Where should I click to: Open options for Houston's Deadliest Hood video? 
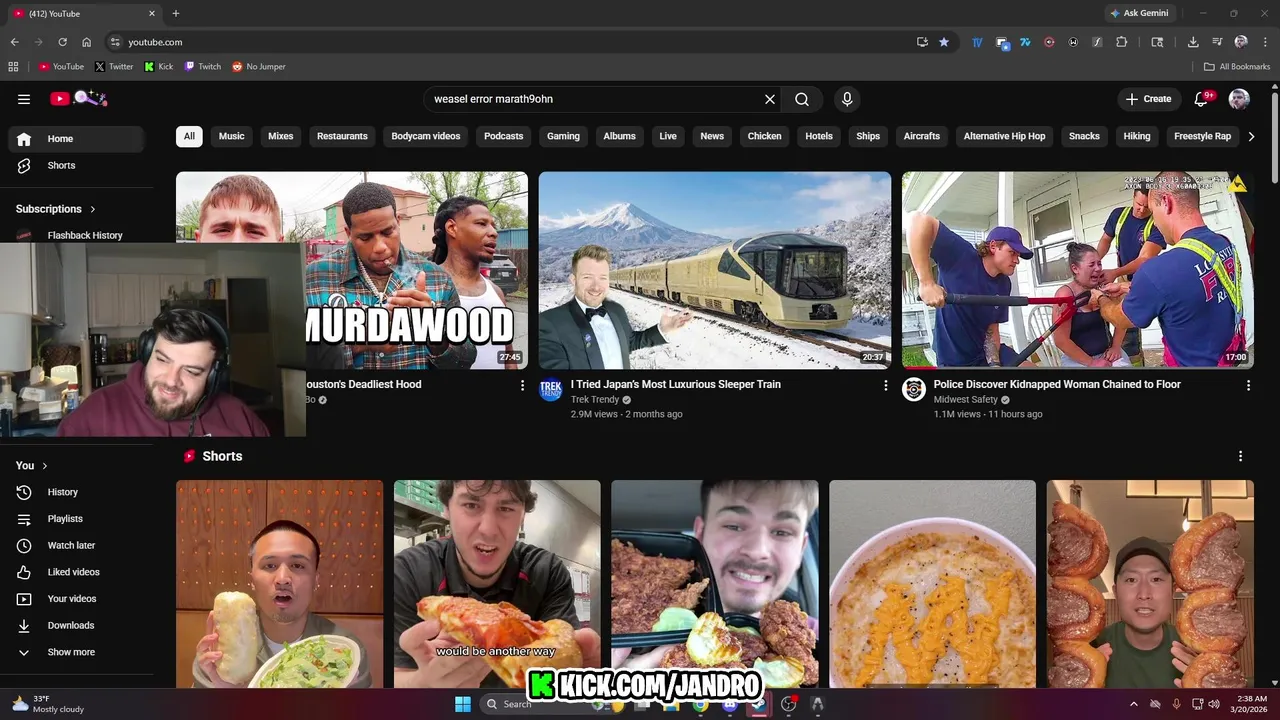522,385
